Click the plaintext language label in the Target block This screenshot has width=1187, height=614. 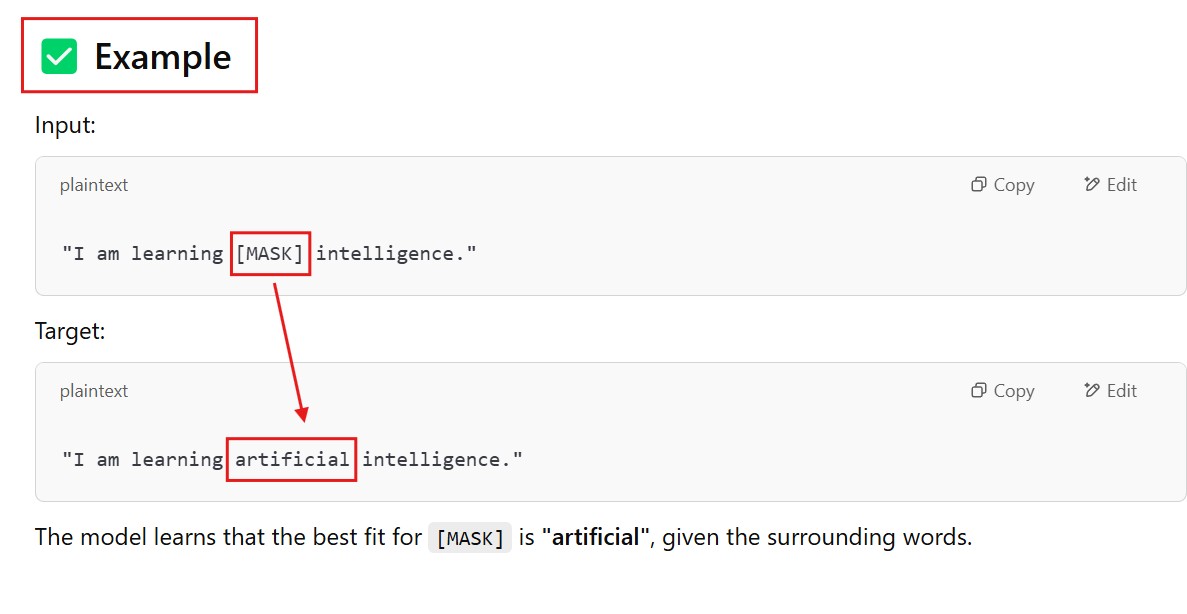point(94,391)
